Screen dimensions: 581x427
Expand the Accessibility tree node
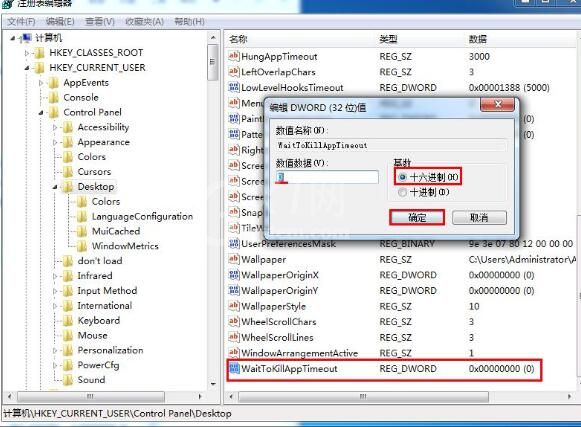(55, 128)
